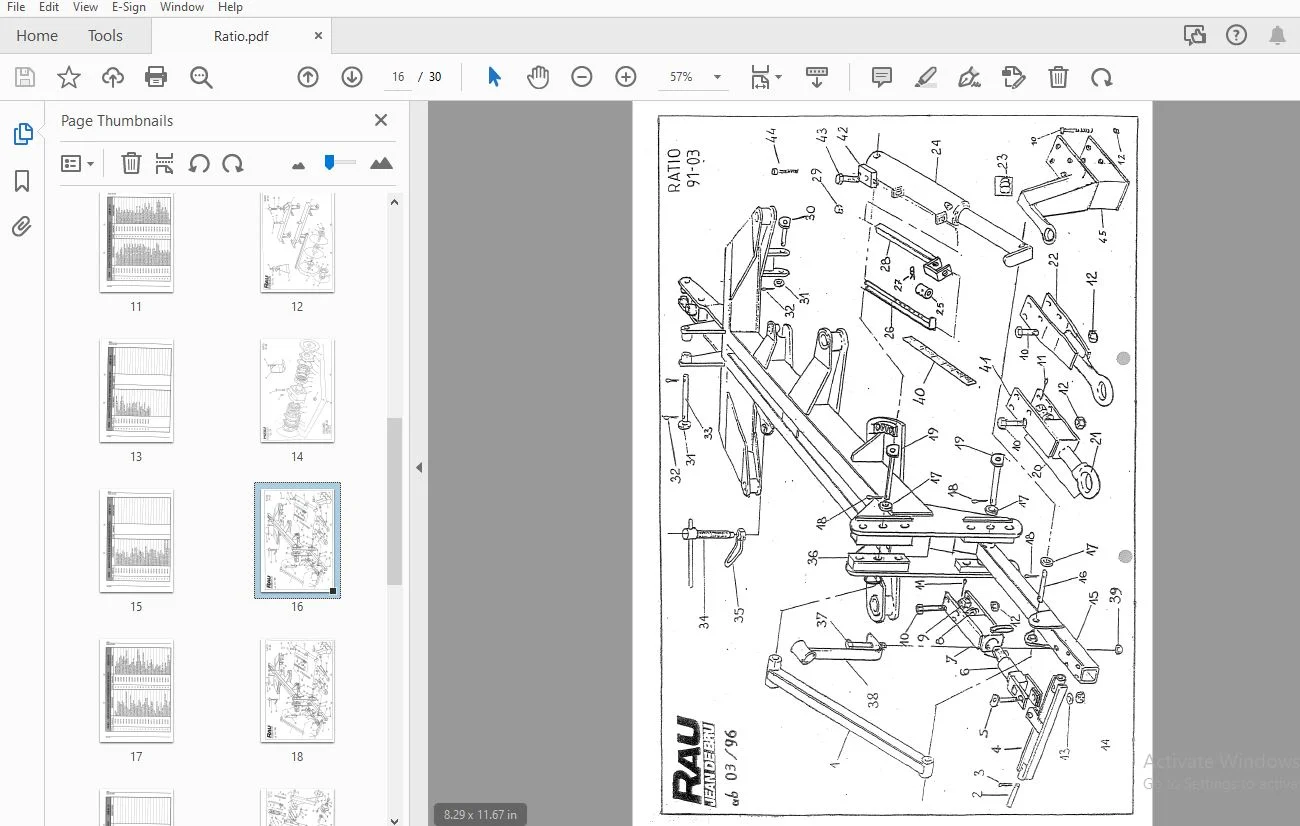Open the Bookmarks side panel
Viewport: 1300px width, 826px height.
(22, 181)
